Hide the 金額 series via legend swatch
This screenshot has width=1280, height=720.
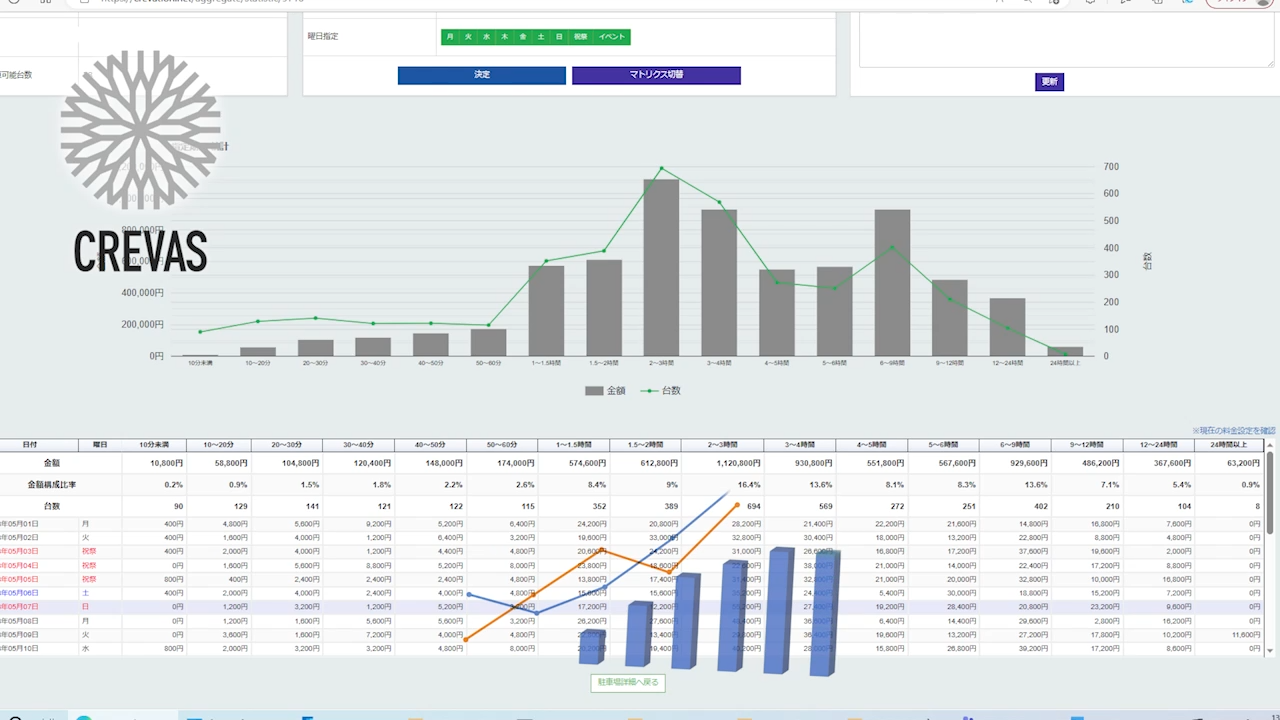point(594,391)
